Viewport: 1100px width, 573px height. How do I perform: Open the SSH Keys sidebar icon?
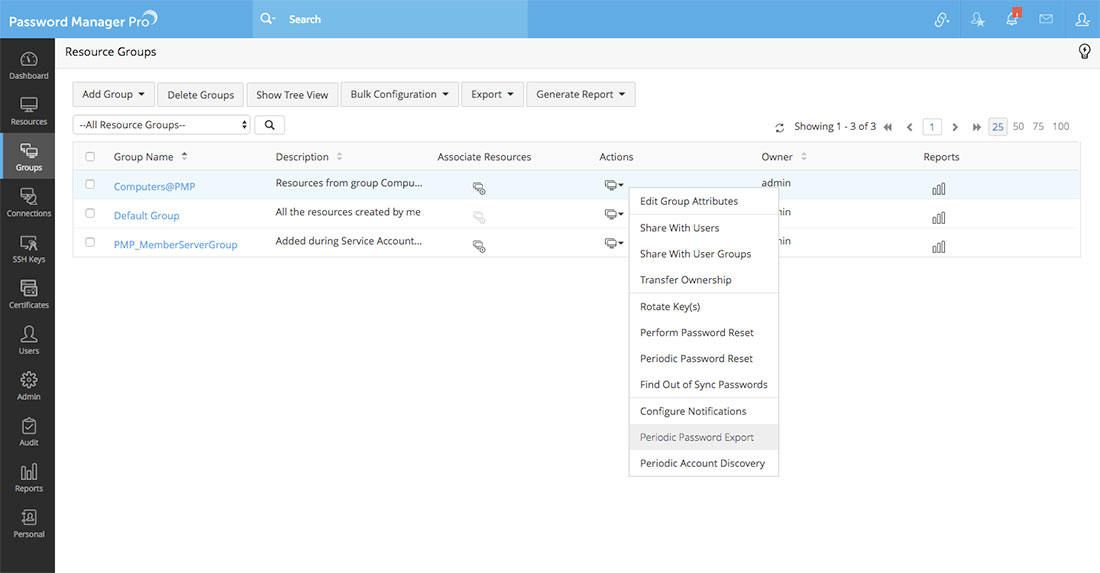pos(28,247)
